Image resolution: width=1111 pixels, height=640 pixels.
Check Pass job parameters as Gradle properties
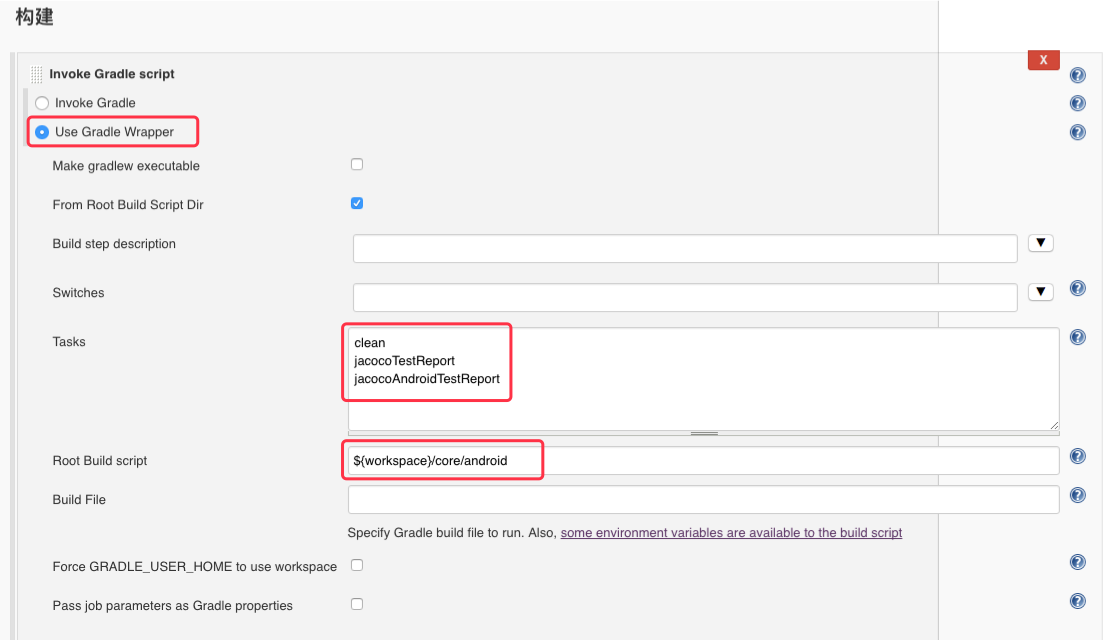[357, 604]
